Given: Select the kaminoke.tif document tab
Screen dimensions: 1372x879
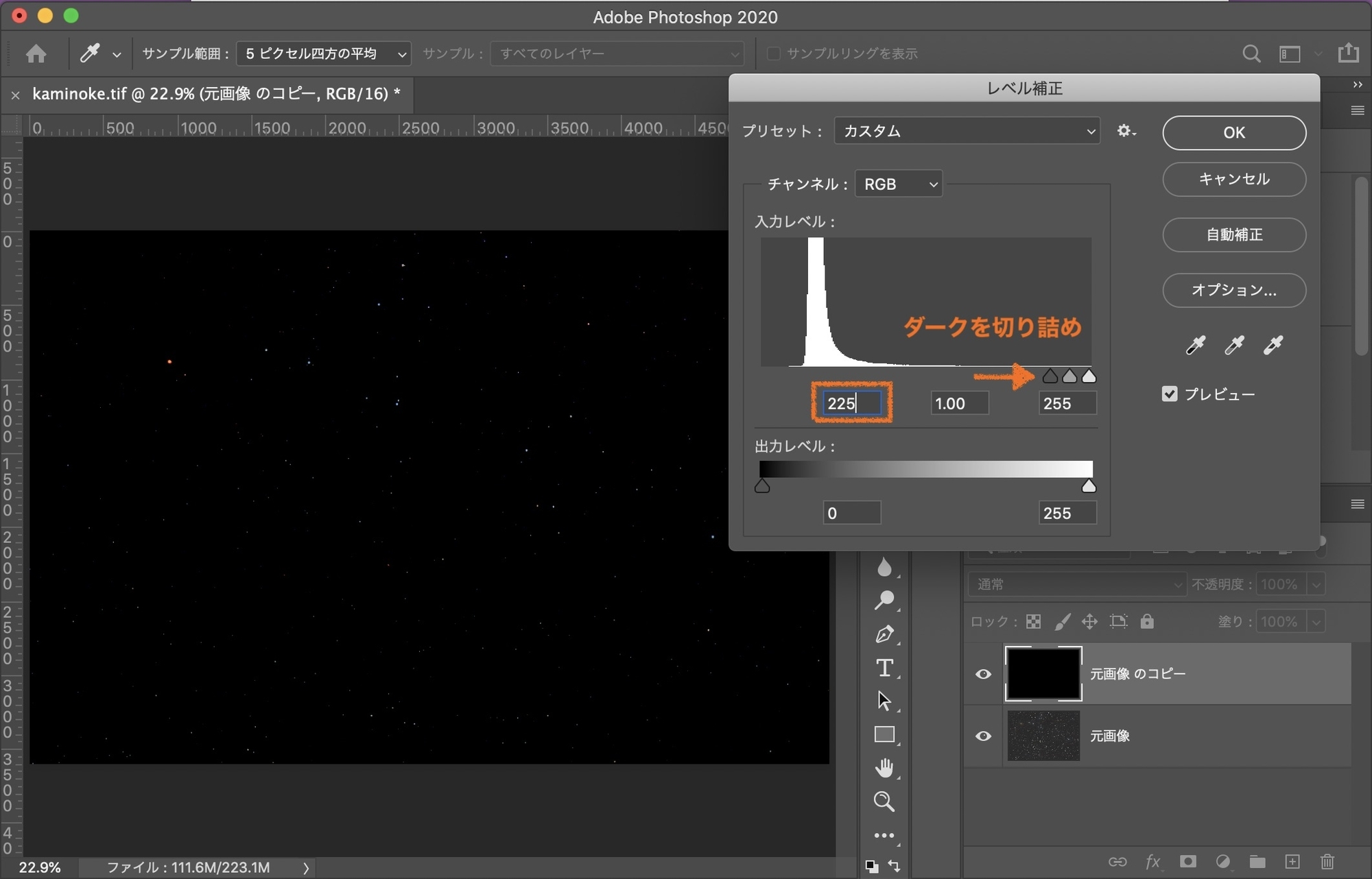Looking at the screenshot, I should tap(216, 94).
